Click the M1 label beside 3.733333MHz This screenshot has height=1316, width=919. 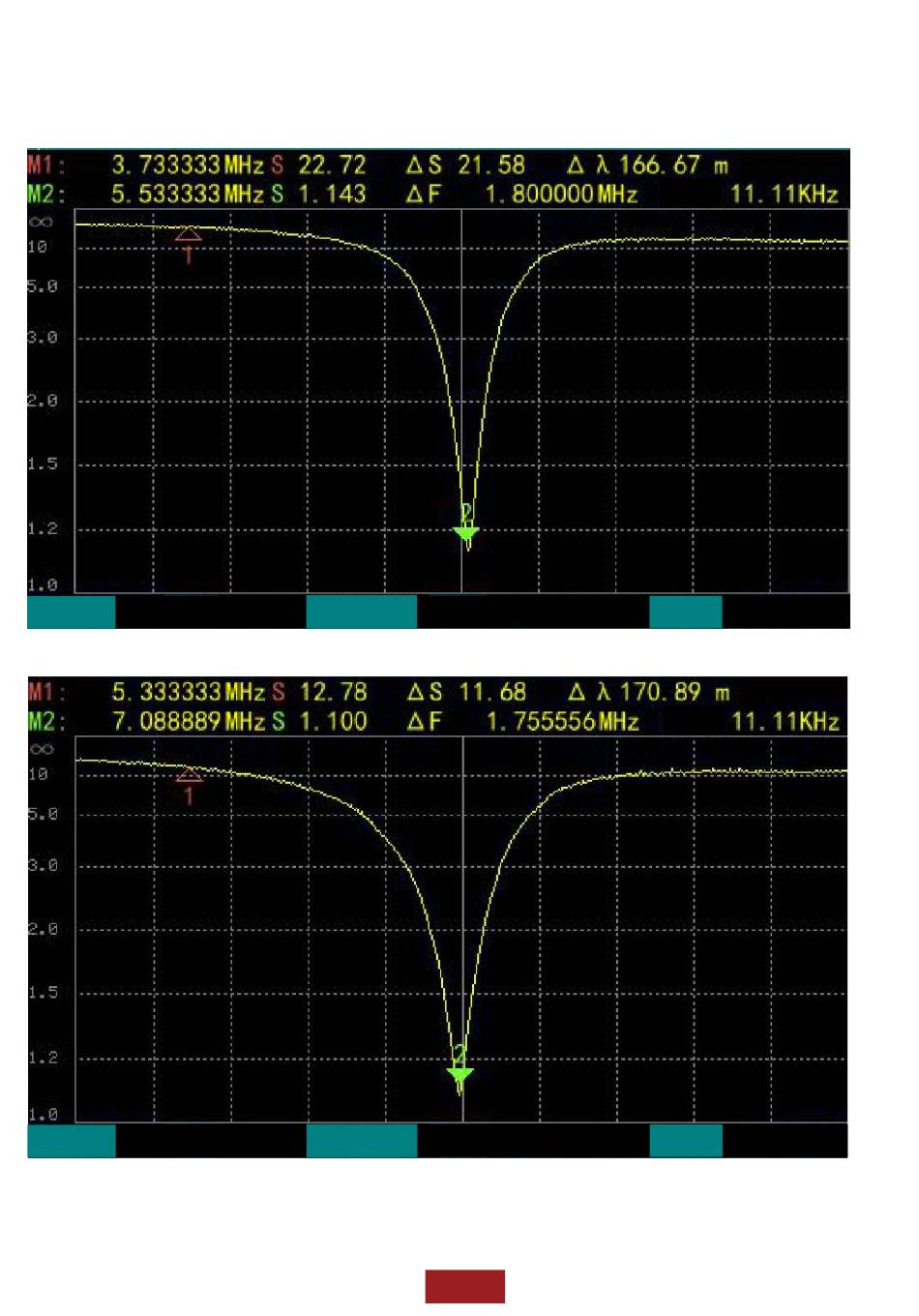point(44,164)
